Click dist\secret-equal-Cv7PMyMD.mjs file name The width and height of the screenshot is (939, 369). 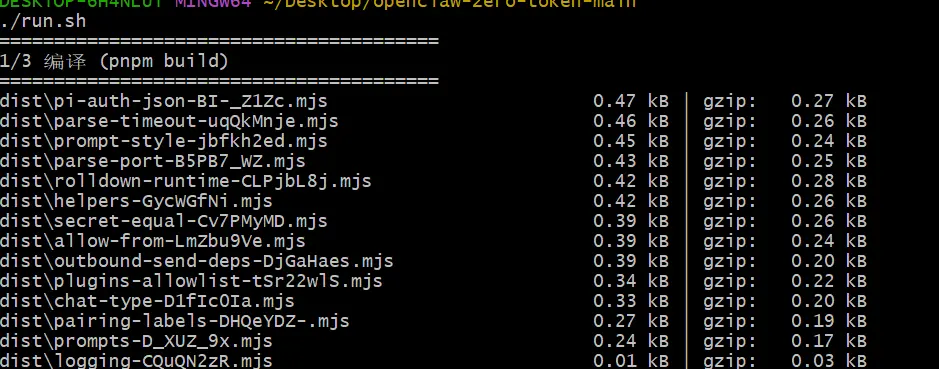click(164, 221)
